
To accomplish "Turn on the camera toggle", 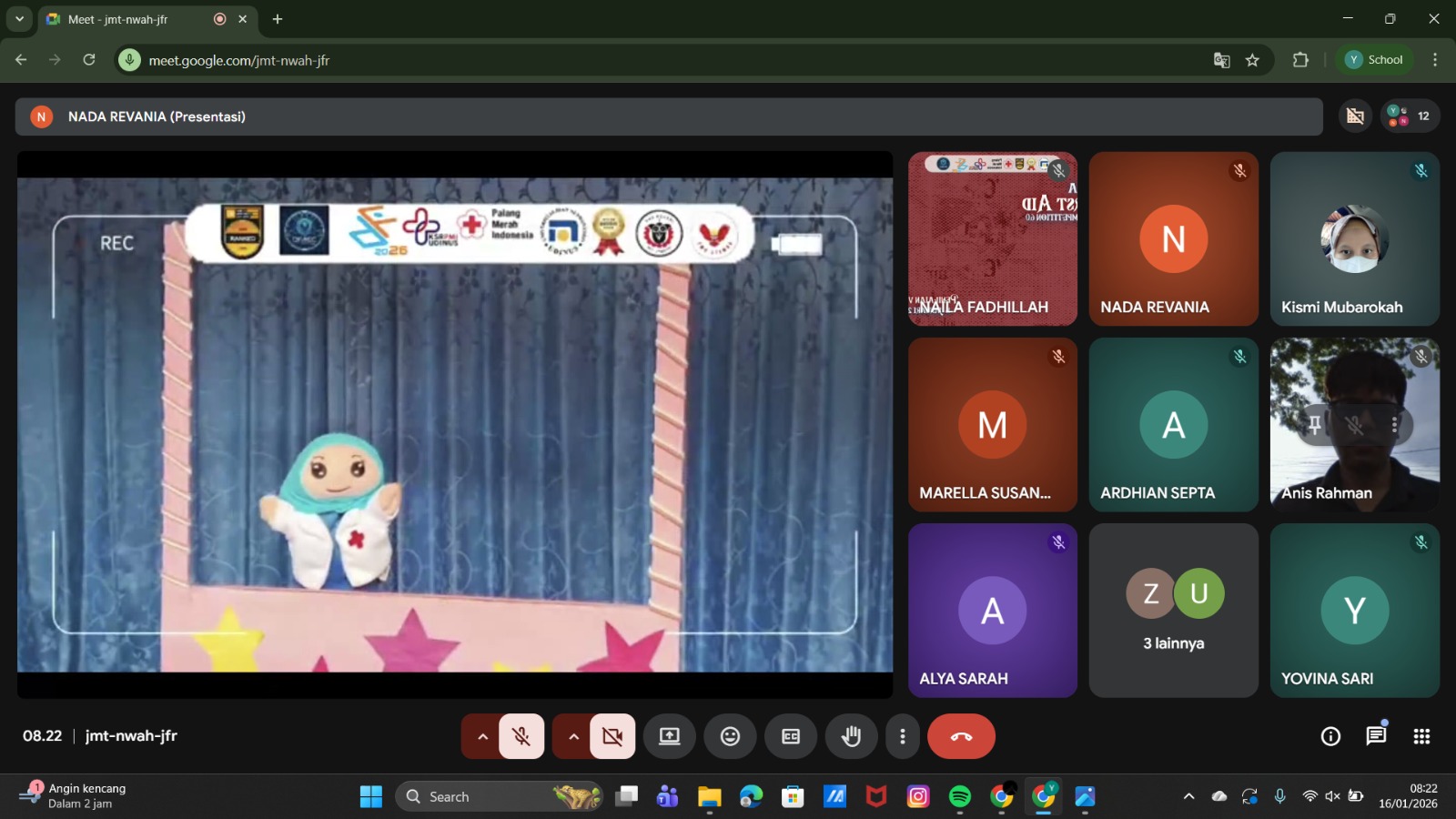I will [x=612, y=736].
